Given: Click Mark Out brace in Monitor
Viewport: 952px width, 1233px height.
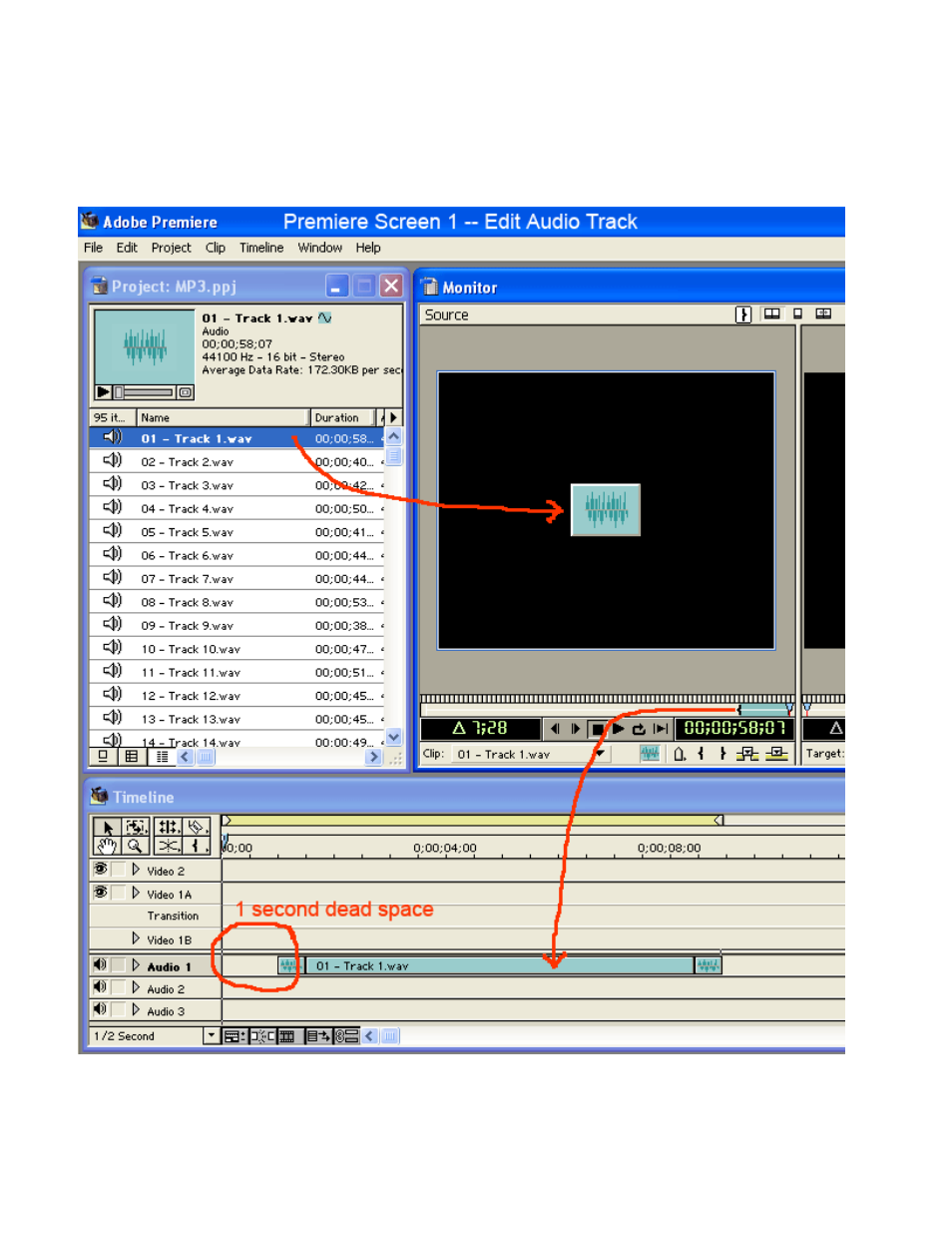Looking at the screenshot, I should point(722,754).
